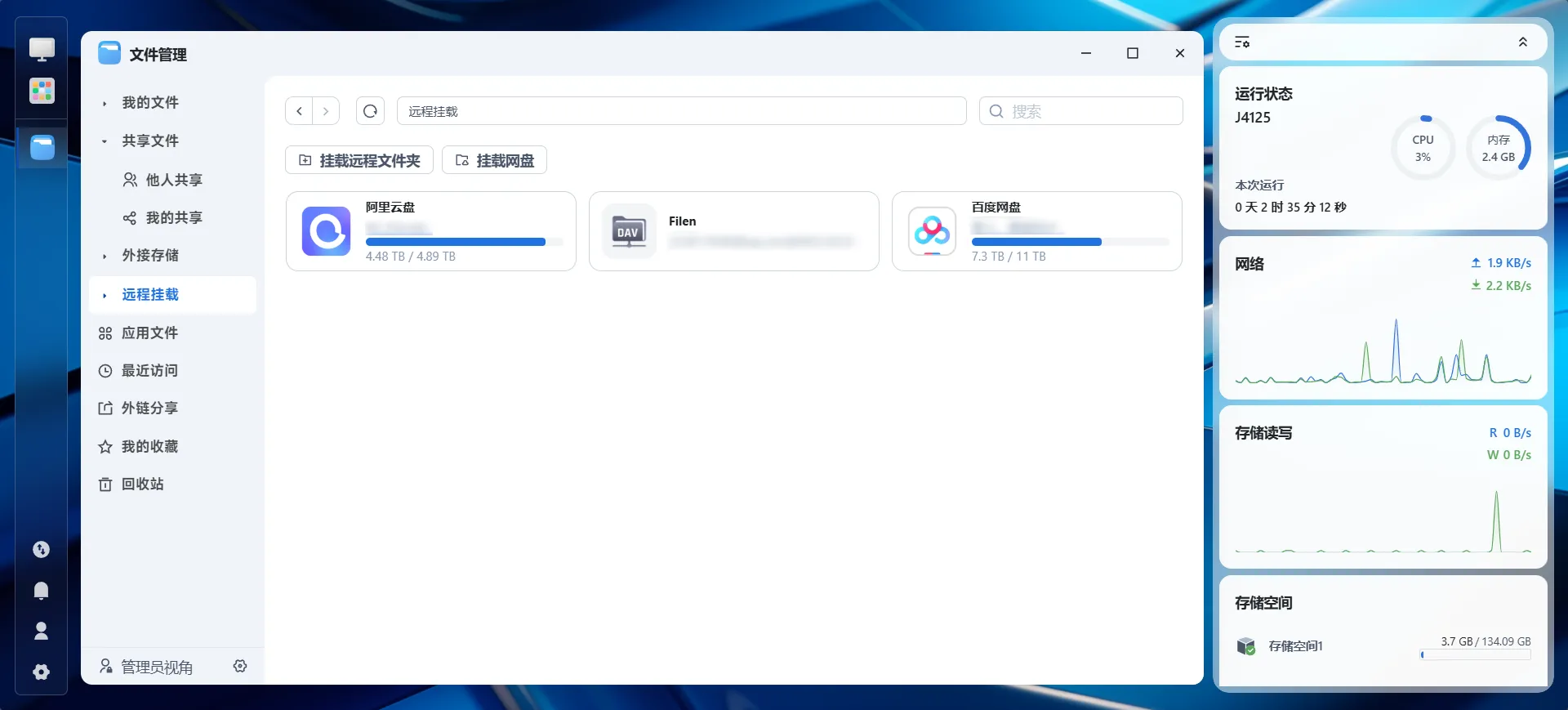Screen dimensions: 1568x710
Task: Open system settings gear in the dock
Action: (x=42, y=672)
